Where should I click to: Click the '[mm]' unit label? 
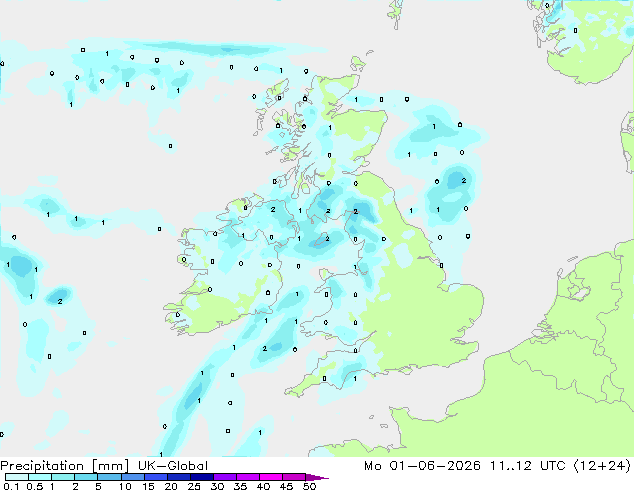pos(110,466)
